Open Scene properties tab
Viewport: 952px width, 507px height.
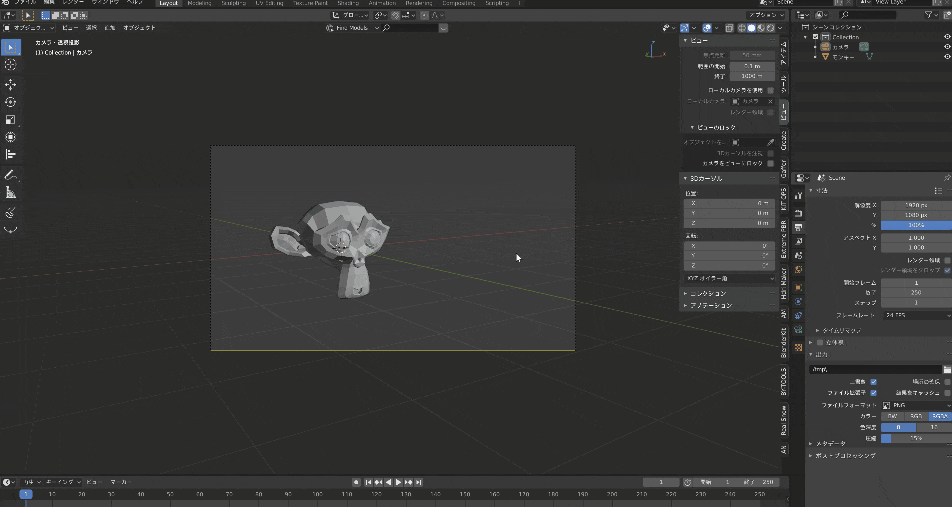point(798,256)
